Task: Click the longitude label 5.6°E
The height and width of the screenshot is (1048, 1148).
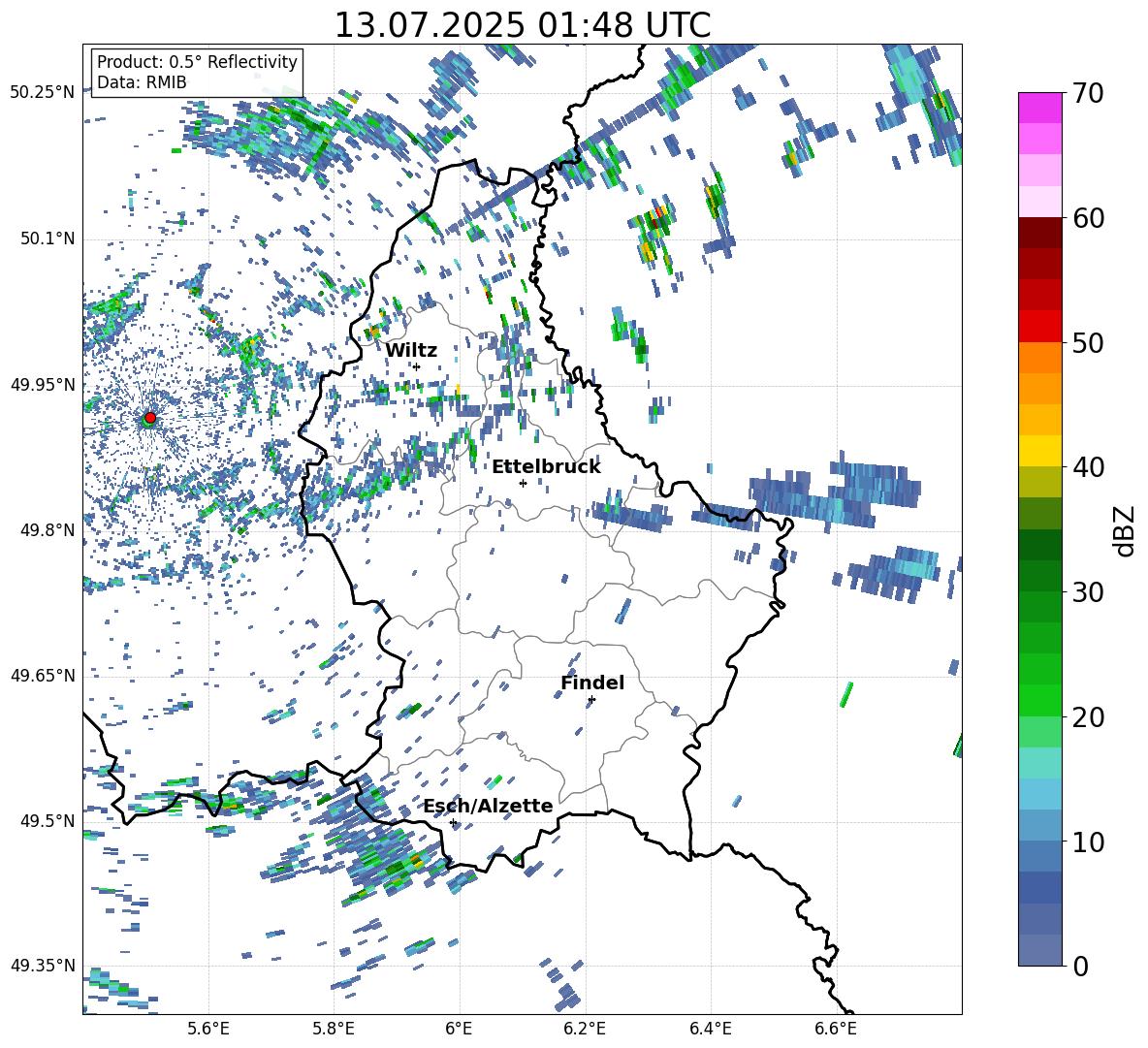Action: 208,1029
